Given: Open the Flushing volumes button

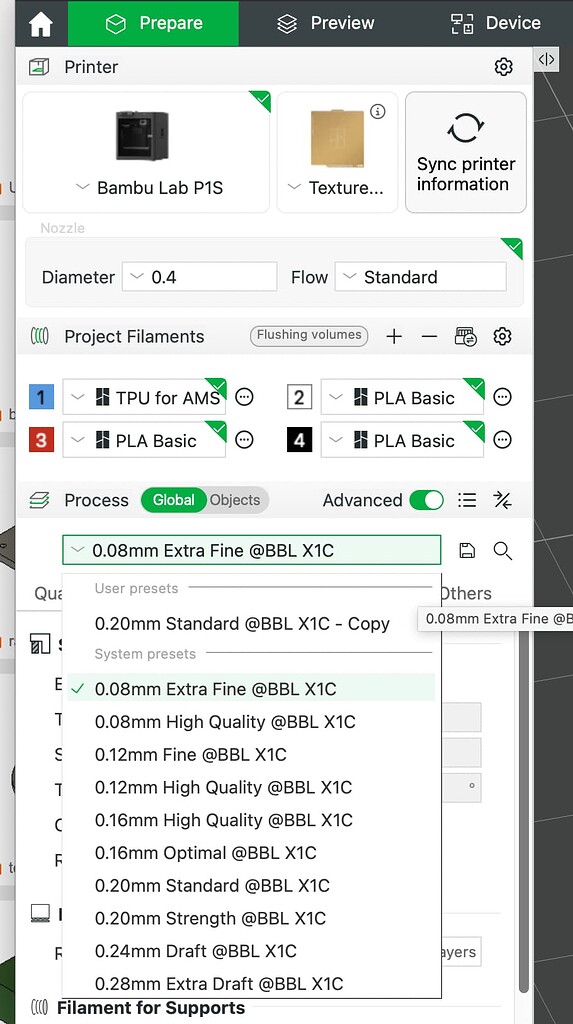Looking at the screenshot, I should (309, 336).
